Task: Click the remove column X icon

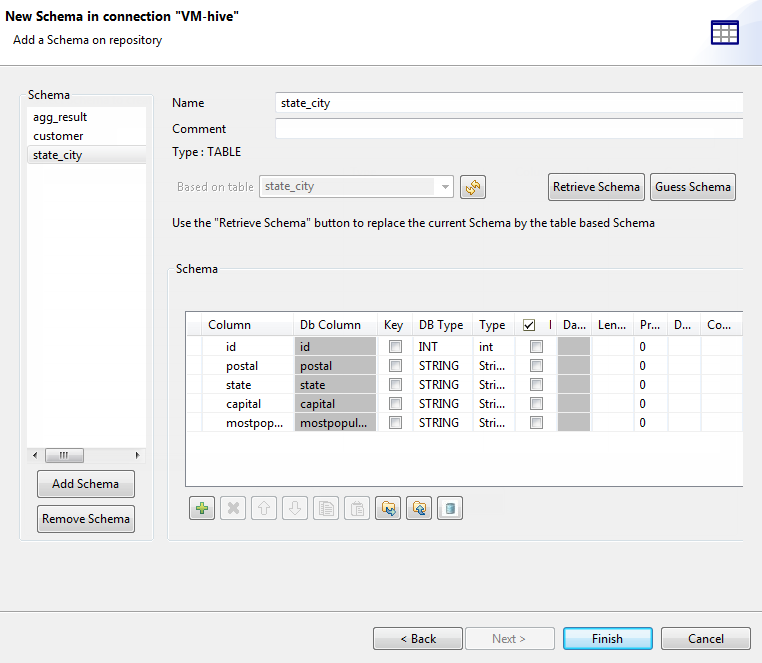Action: pos(233,508)
